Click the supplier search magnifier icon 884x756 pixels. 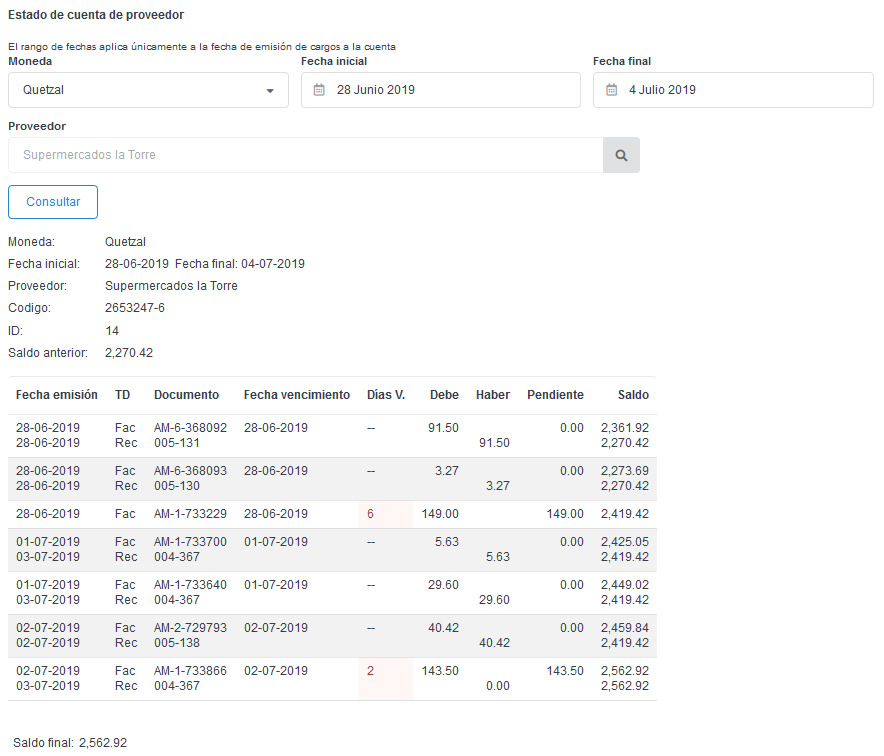[621, 155]
